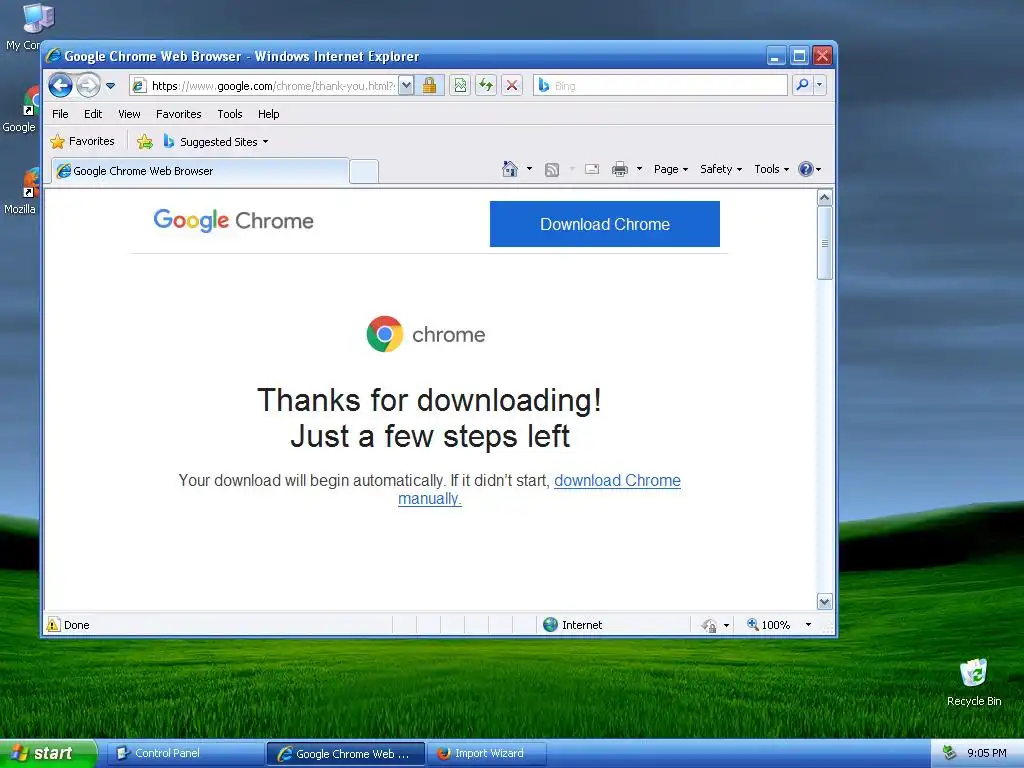Select the Recycle Bin desktop icon
Viewport: 1024px width, 768px height.
974,682
